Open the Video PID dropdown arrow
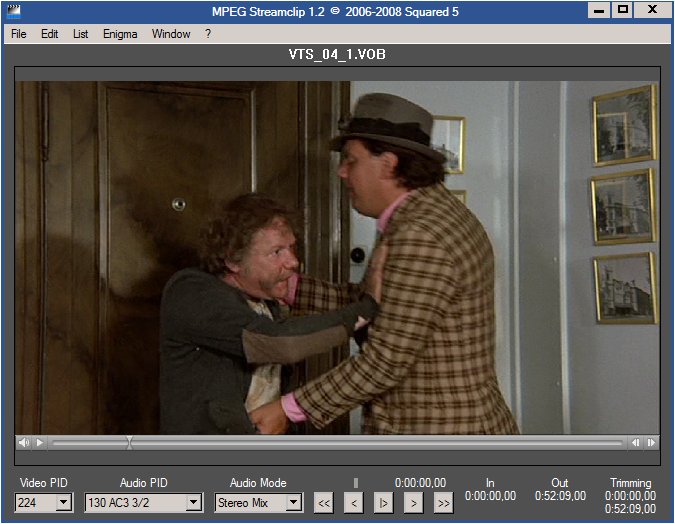675x524 pixels. pos(64,502)
